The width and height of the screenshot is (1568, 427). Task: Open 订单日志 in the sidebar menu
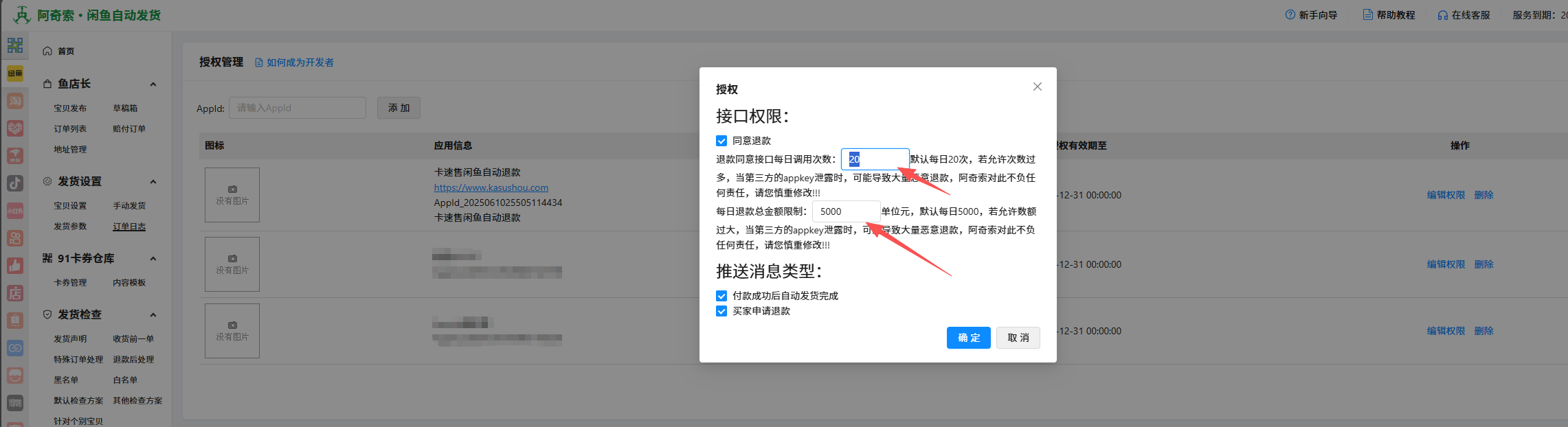pos(129,227)
